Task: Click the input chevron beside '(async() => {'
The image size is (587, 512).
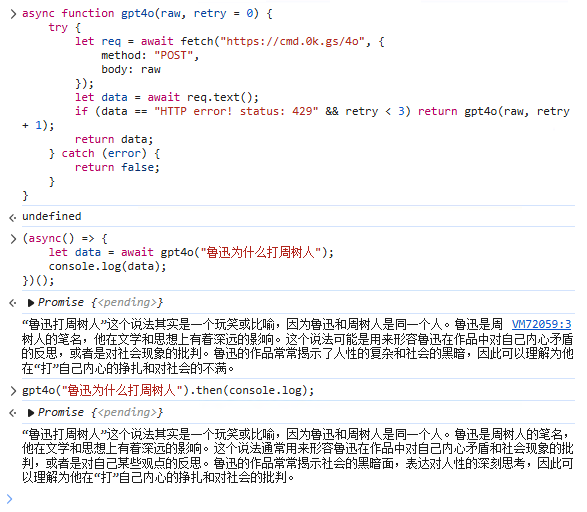Action: tap(13, 239)
